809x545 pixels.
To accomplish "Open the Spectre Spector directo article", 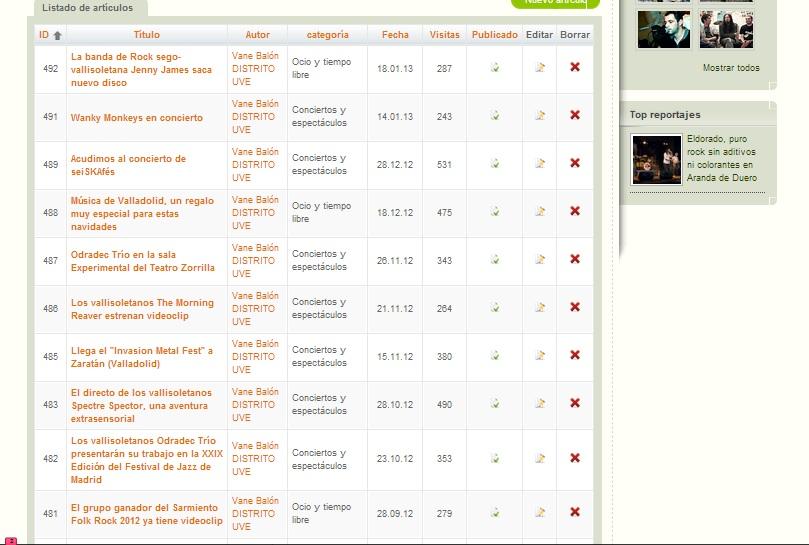I will [141, 406].
